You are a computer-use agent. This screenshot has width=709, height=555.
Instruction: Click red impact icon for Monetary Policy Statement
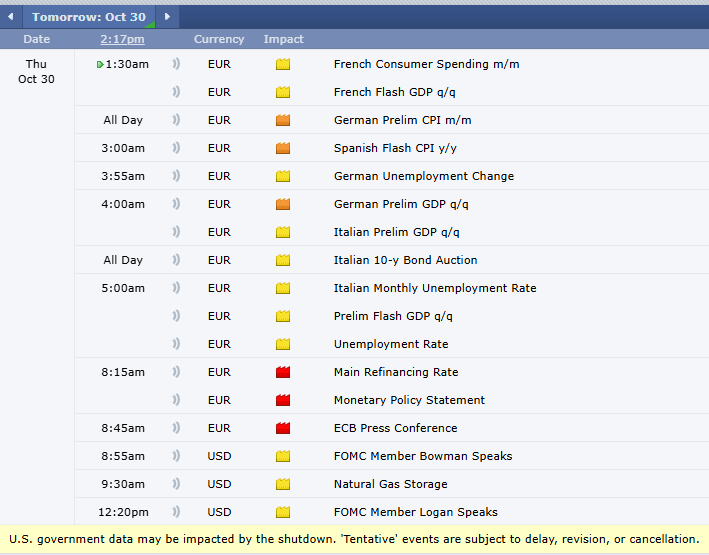(283, 400)
